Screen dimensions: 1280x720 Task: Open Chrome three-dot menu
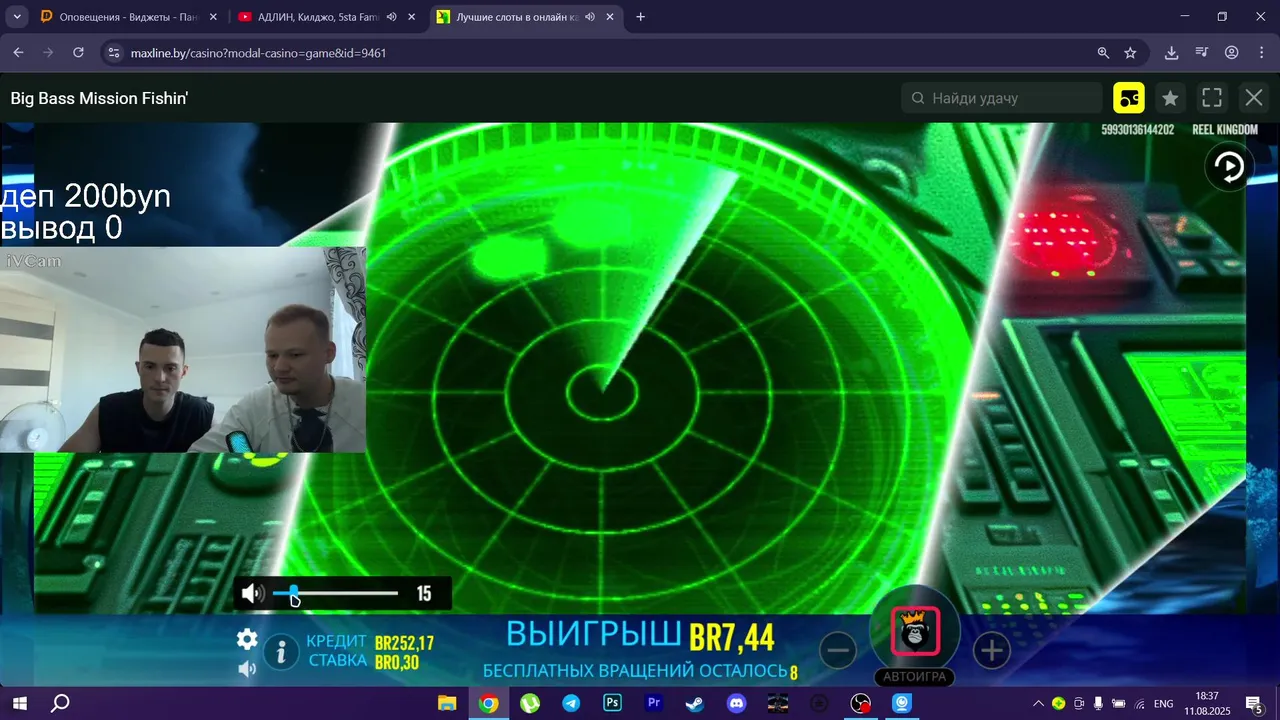pyautogui.click(x=1261, y=53)
